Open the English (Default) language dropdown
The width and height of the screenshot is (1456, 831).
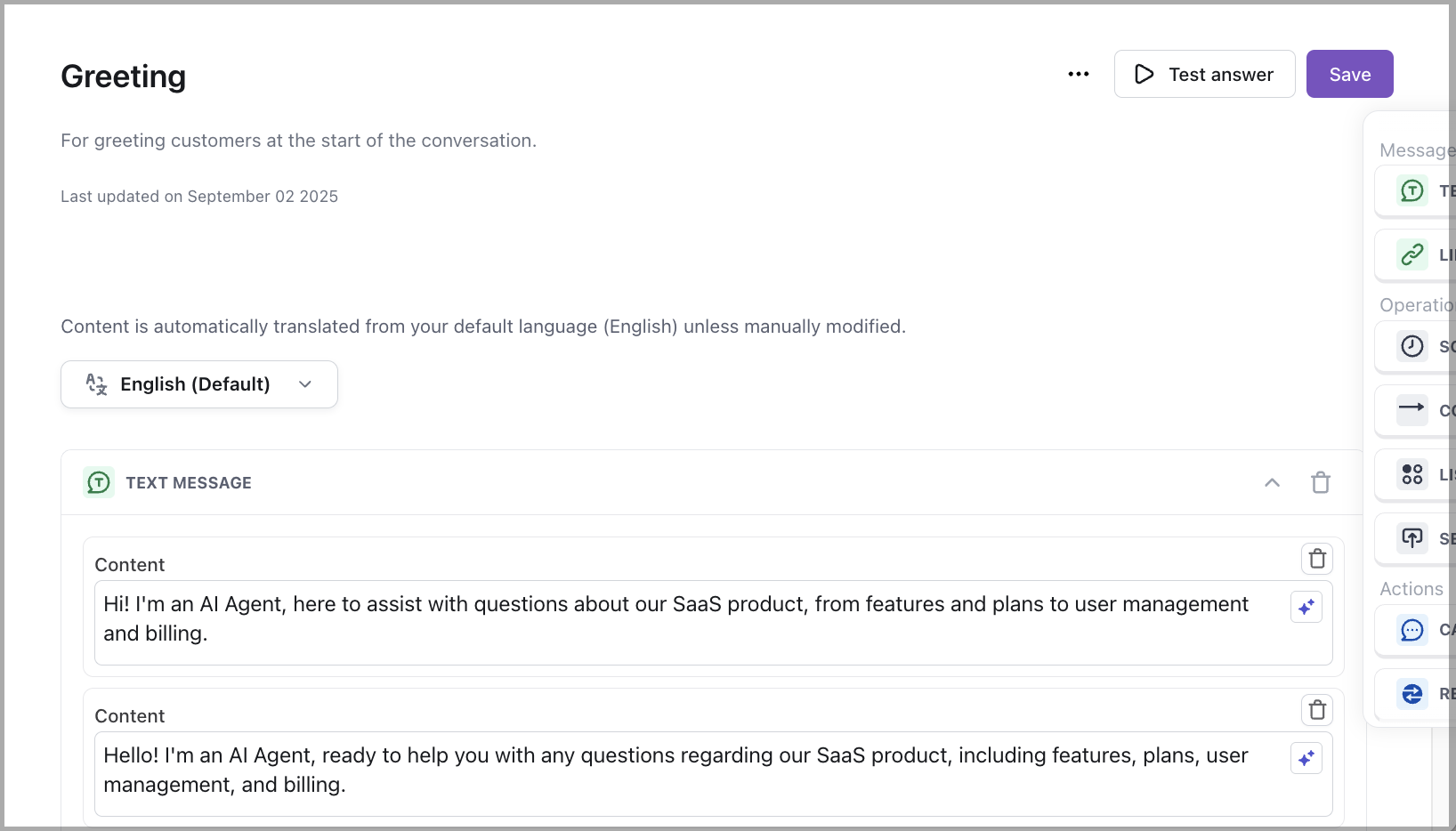[x=198, y=383]
